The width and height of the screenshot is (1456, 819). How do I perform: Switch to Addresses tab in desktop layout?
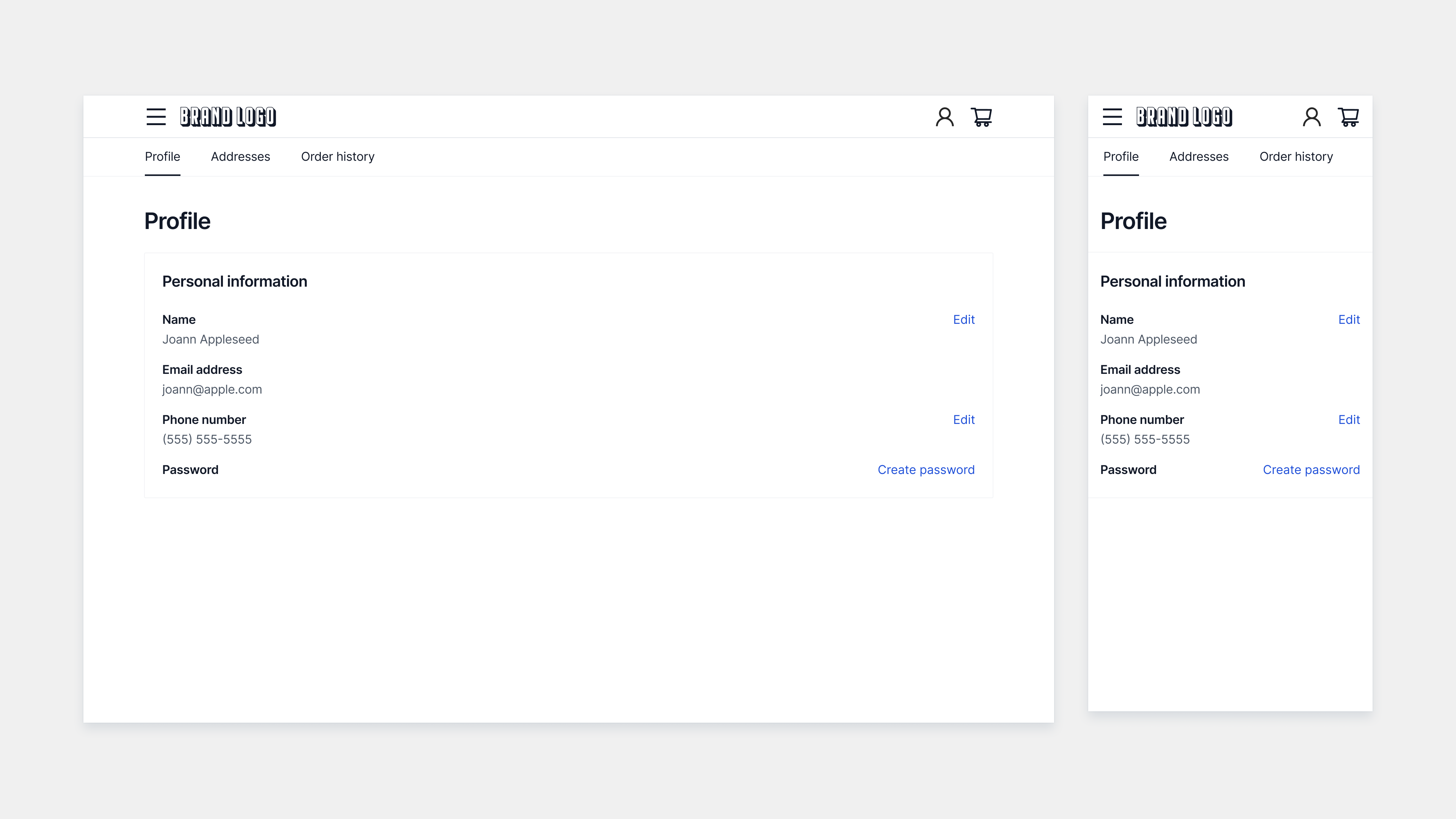[x=240, y=157]
